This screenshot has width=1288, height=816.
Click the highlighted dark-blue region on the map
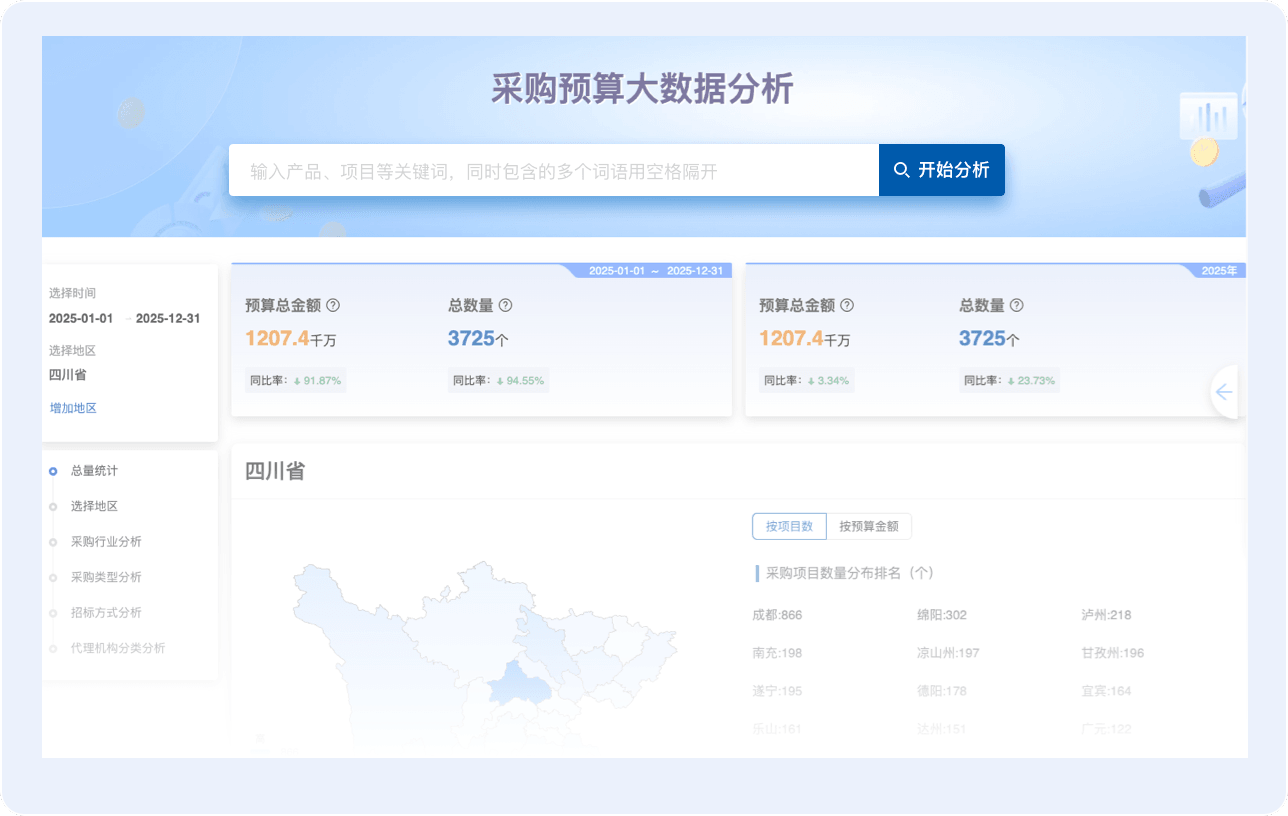522,686
